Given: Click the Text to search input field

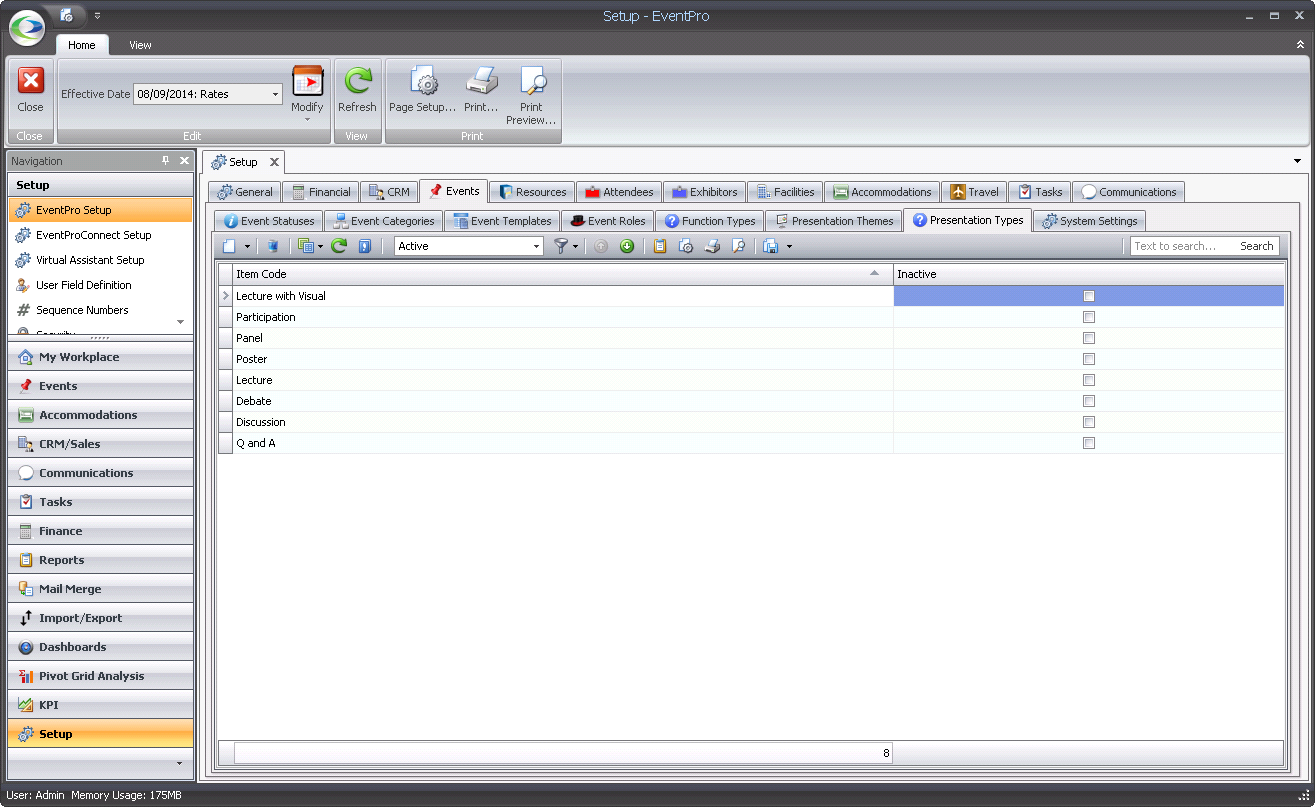Looking at the screenshot, I should [1183, 246].
